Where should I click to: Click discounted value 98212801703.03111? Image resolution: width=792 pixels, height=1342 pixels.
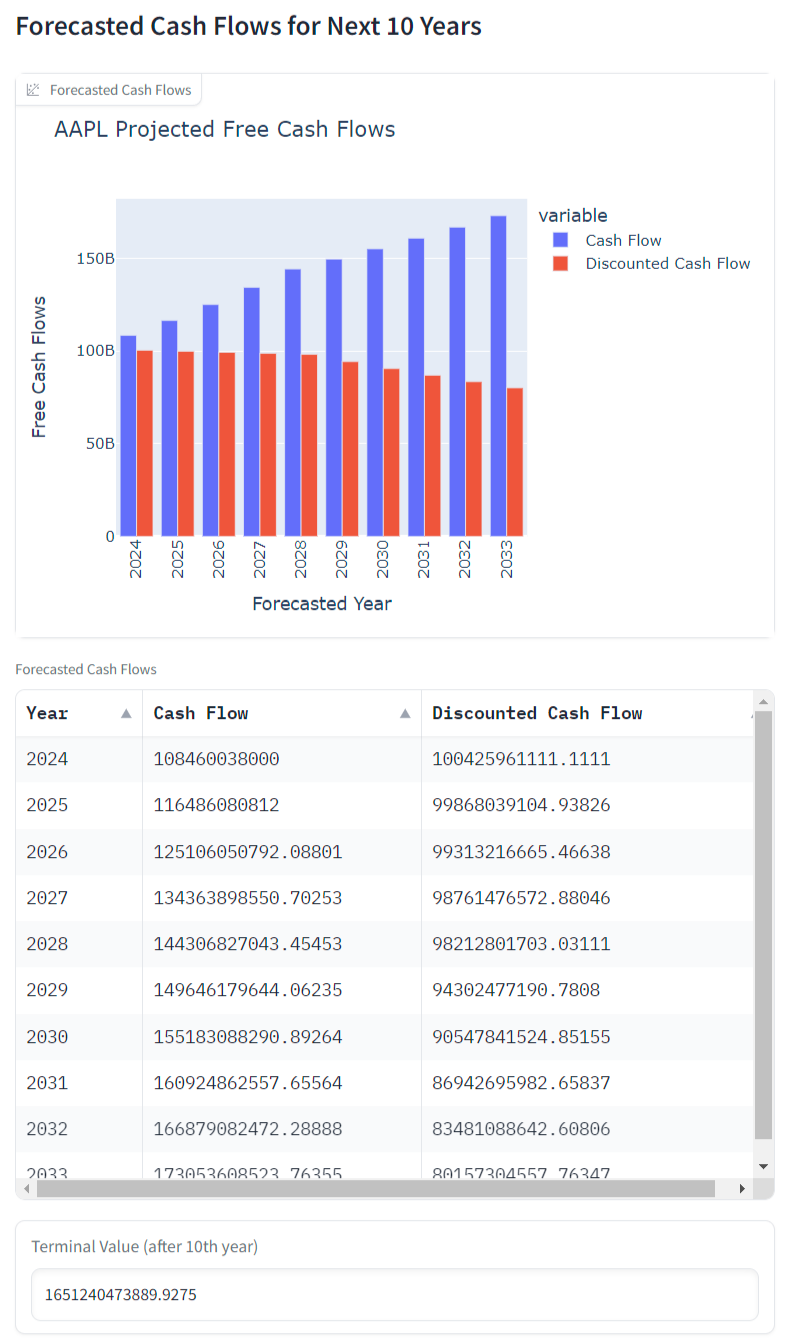coord(521,944)
